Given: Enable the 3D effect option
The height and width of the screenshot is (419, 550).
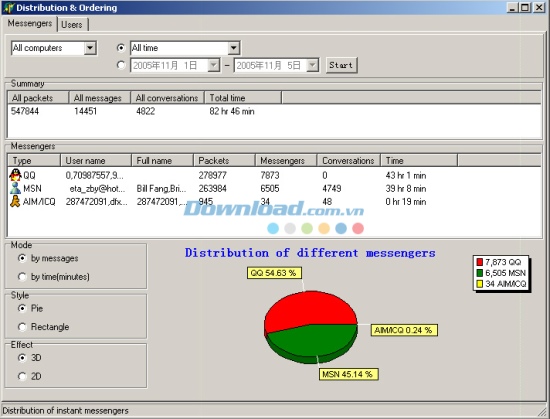Looking at the screenshot, I should click(x=22, y=358).
